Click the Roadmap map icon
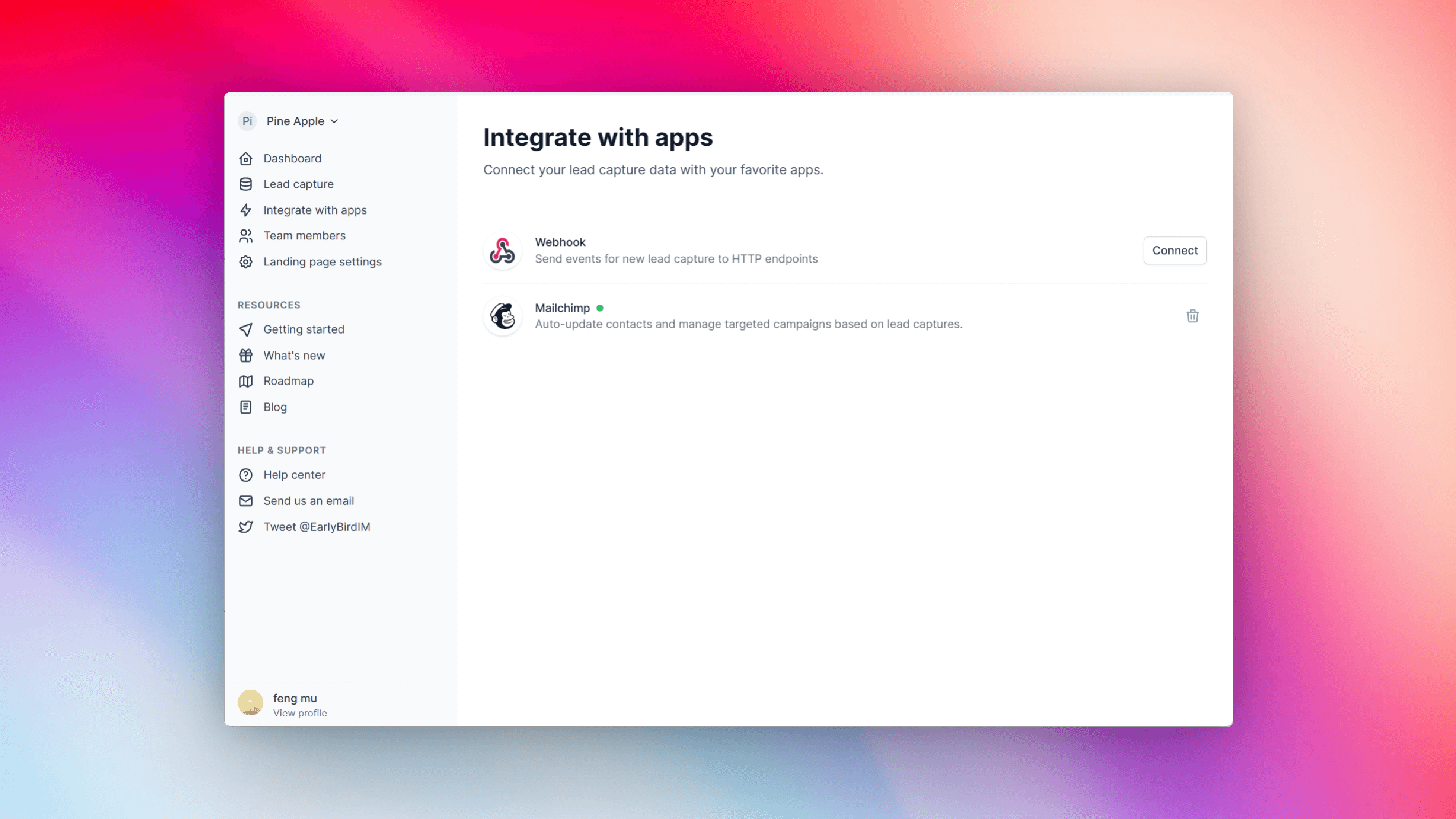The width and height of the screenshot is (1456, 819). click(x=245, y=381)
